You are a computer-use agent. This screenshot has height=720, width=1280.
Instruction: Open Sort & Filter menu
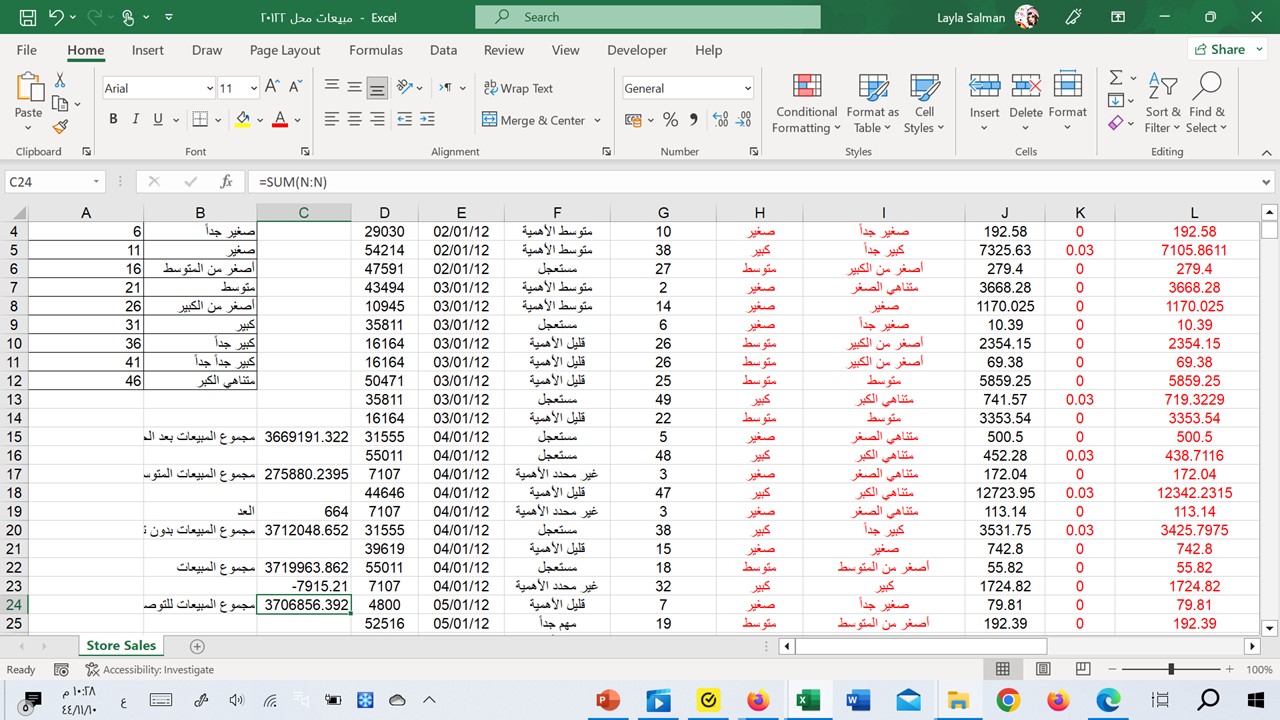(x=1163, y=103)
